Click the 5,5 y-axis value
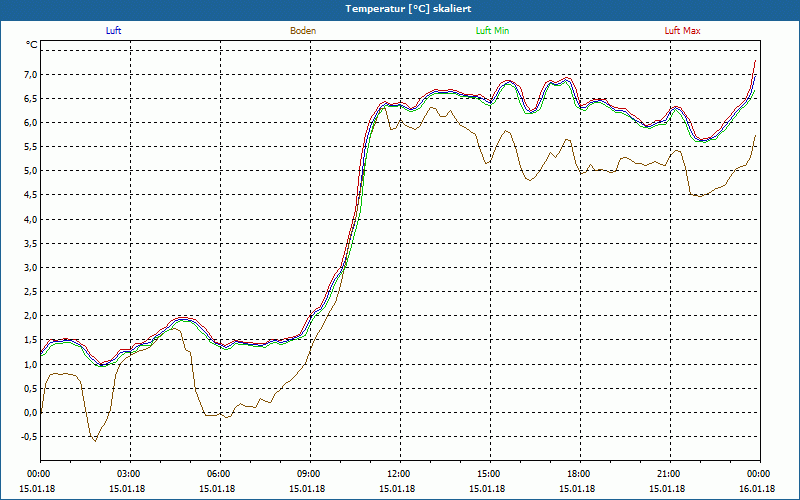The image size is (800, 500). click(x=30, y=147)
